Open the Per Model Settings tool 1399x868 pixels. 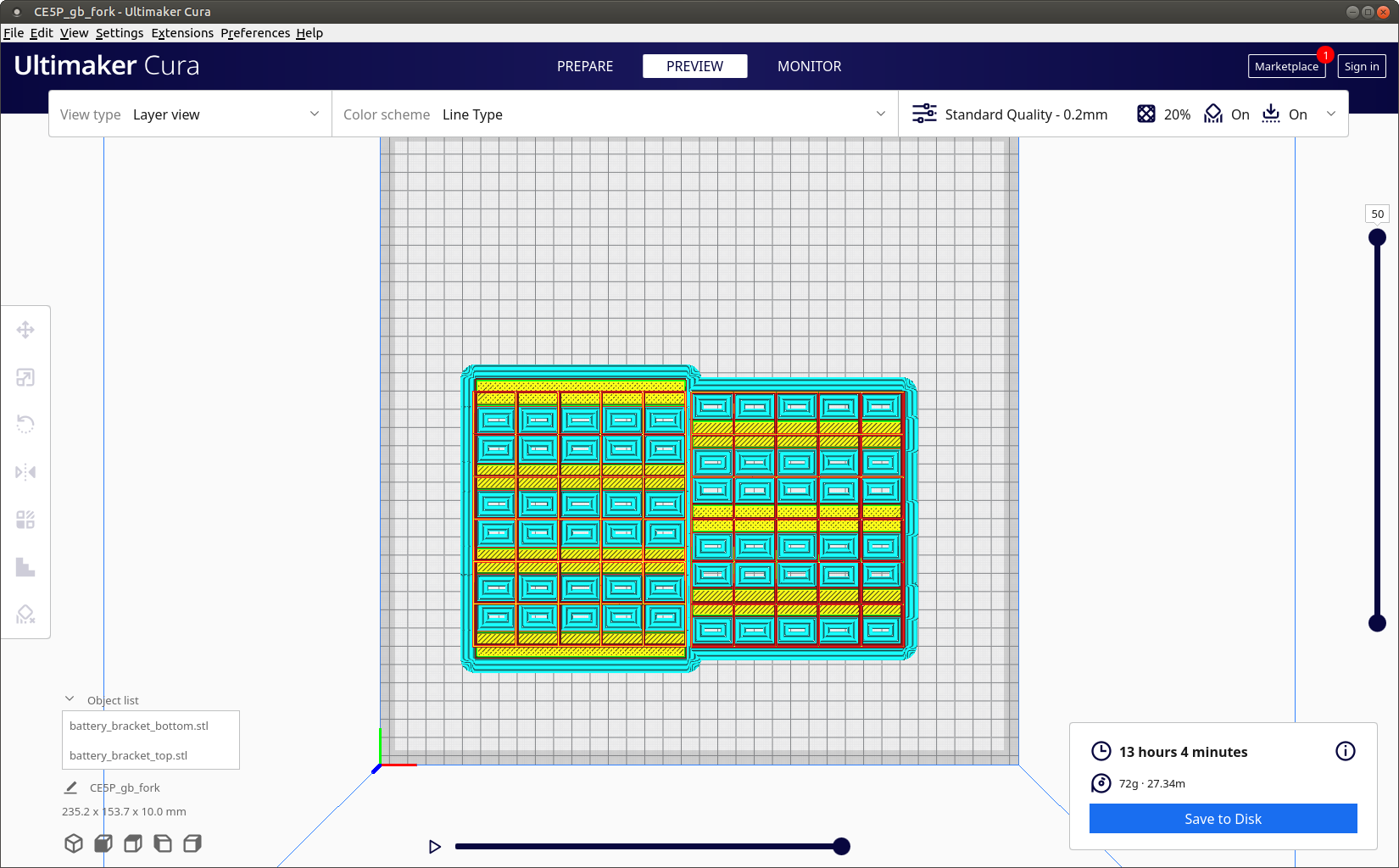[25, 520]
